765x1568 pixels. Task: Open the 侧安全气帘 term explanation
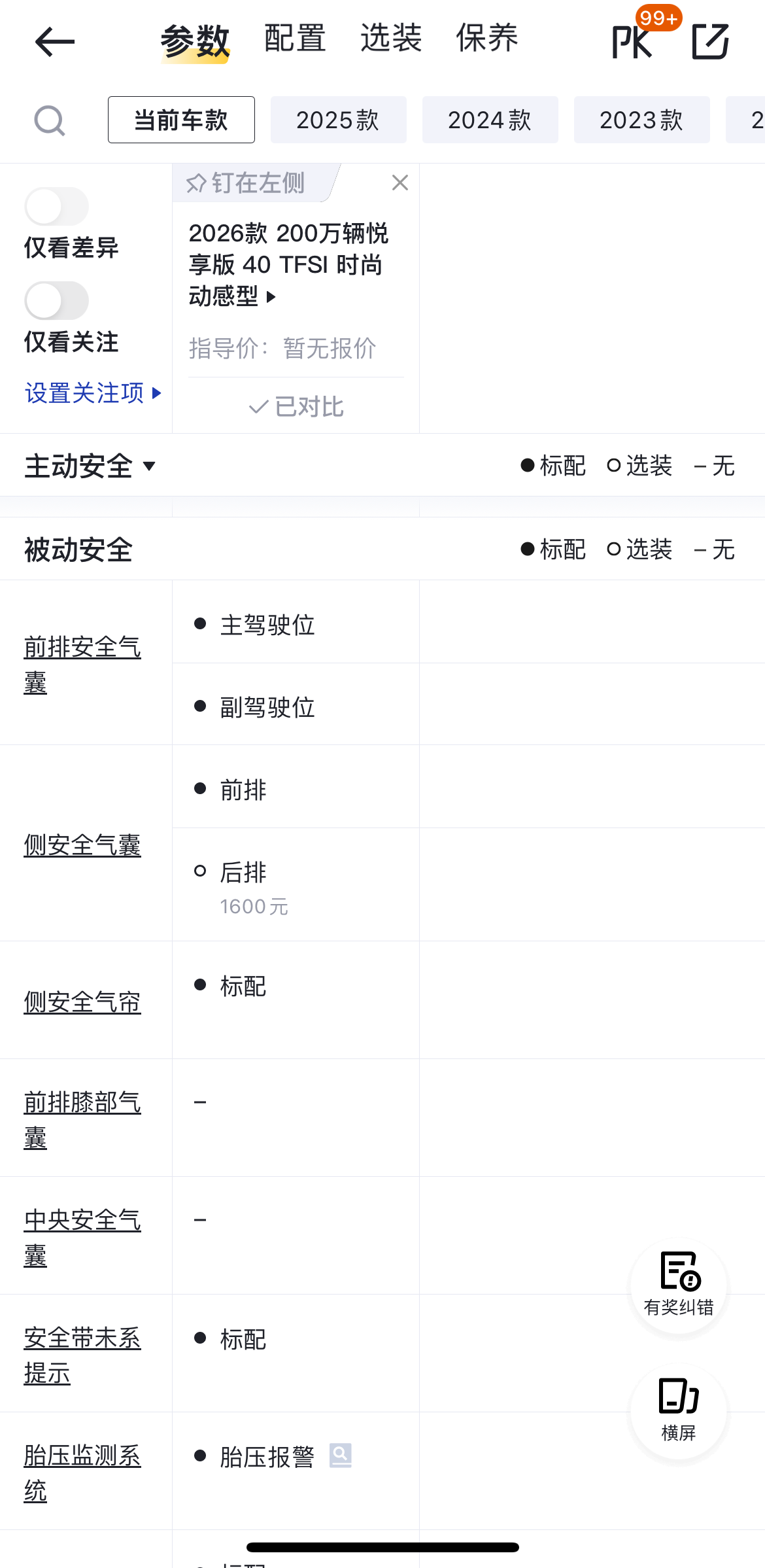click(x=82, y=1002)
